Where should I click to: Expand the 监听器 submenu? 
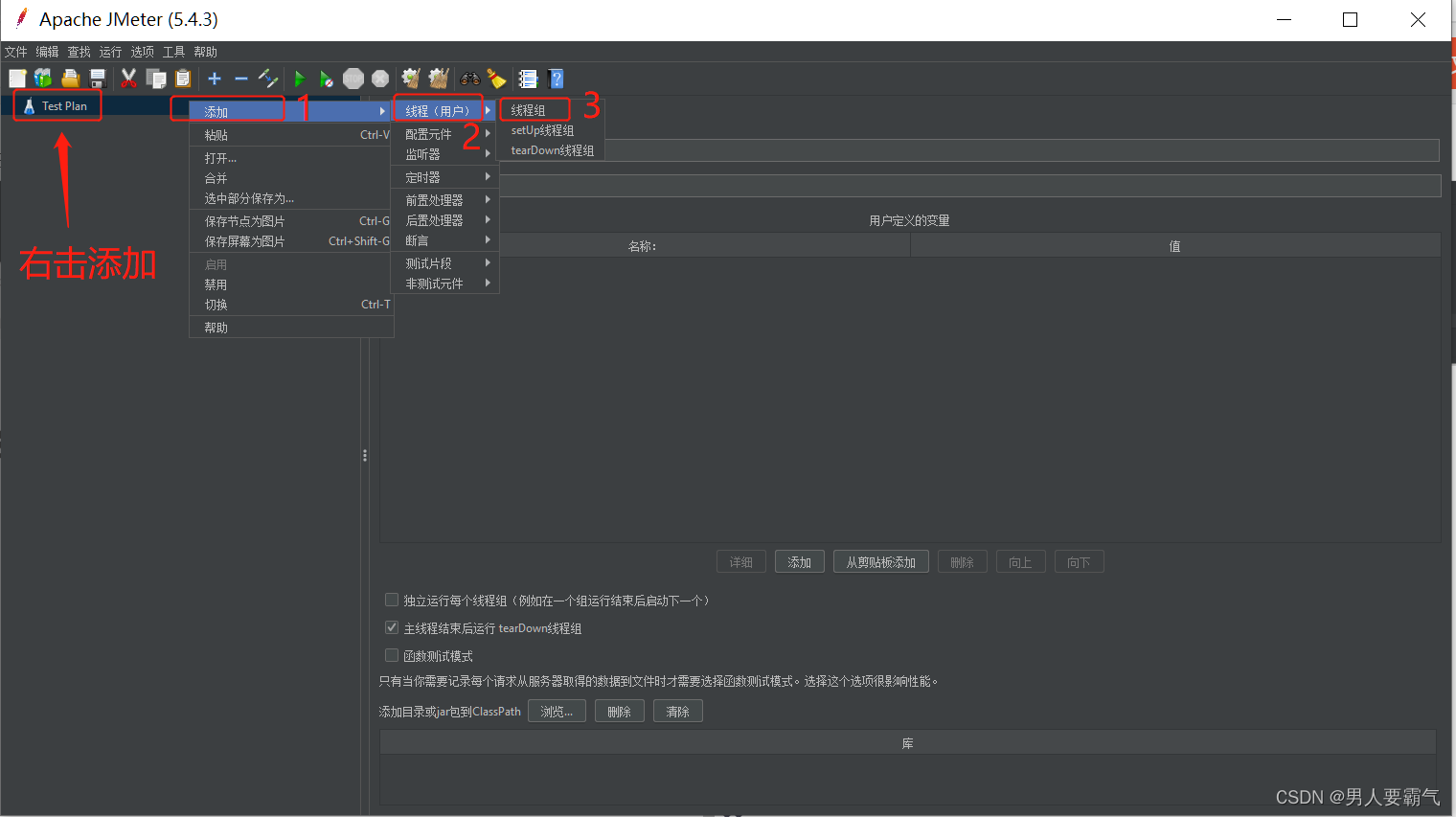[444, 154]
